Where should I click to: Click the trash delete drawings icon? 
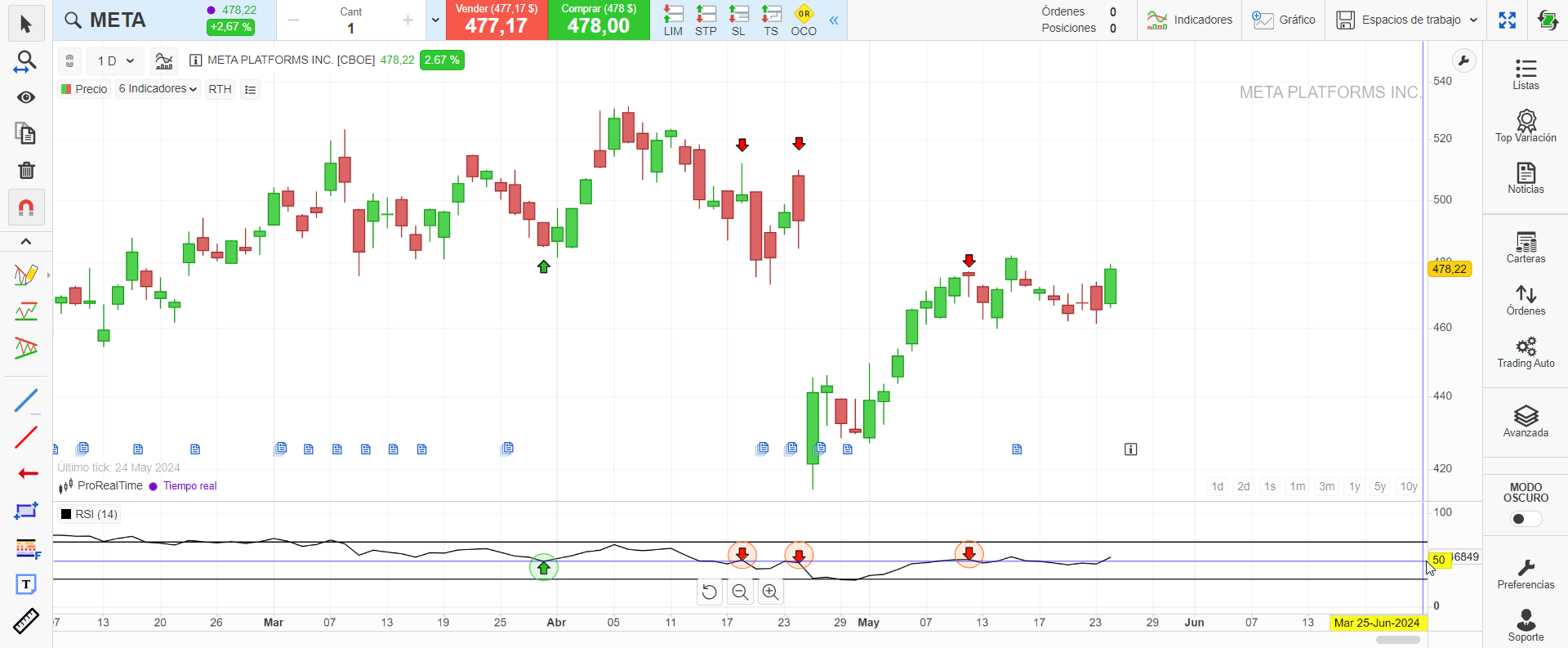[26, 170]
